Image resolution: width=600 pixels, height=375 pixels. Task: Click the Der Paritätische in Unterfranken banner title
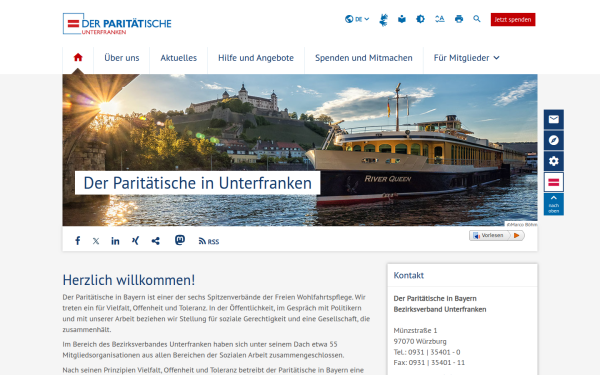pos(197,183)
